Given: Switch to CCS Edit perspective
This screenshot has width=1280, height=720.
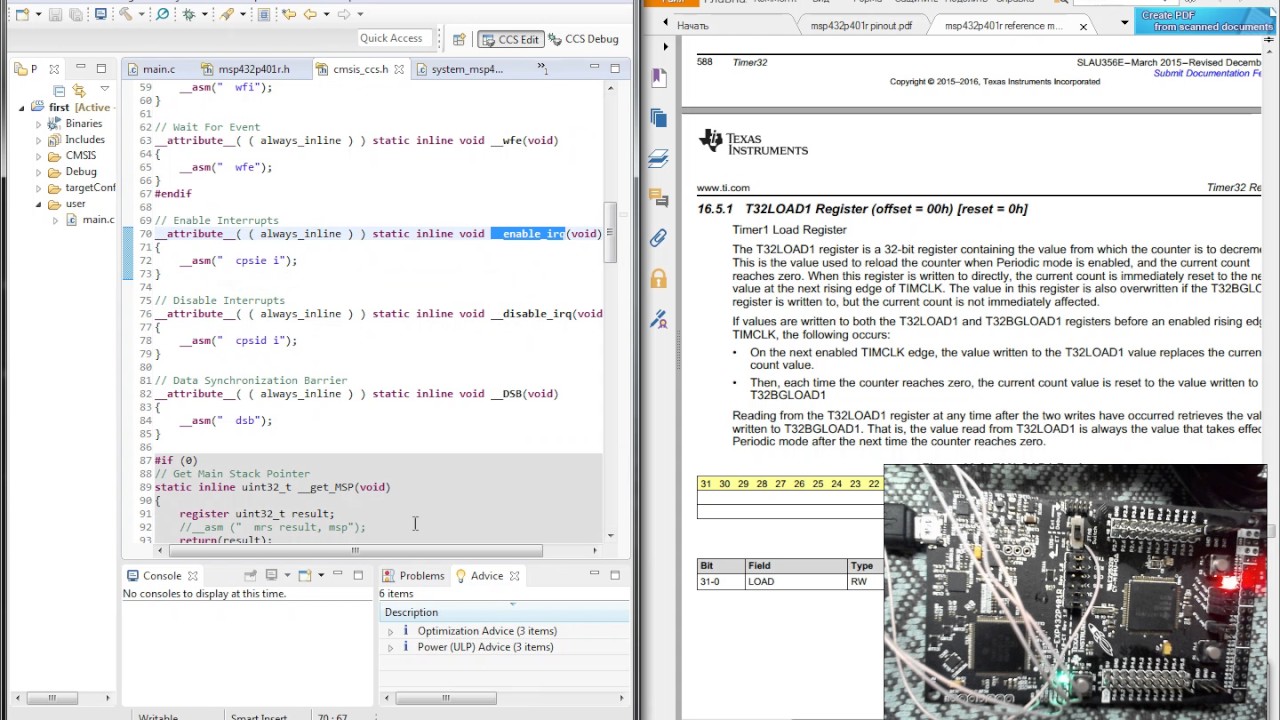Looking at the screenshot, I should pyautogui.click(x=510, y=39).
